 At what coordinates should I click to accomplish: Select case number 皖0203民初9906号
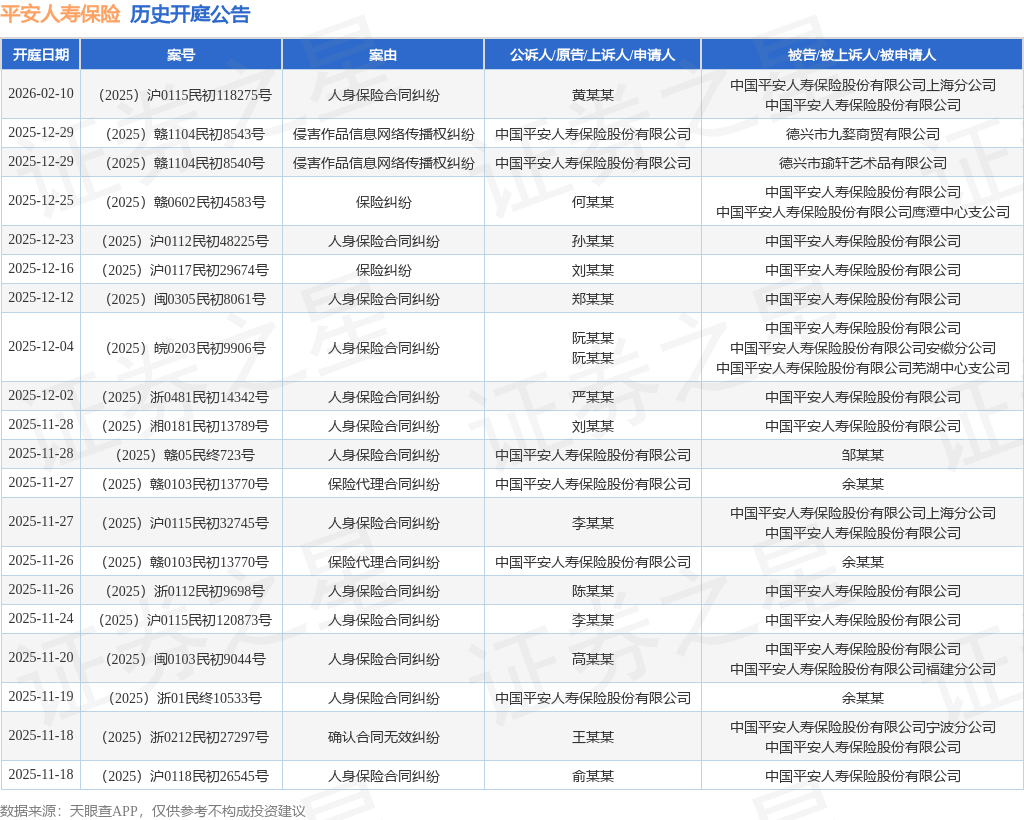click(185, 349)
